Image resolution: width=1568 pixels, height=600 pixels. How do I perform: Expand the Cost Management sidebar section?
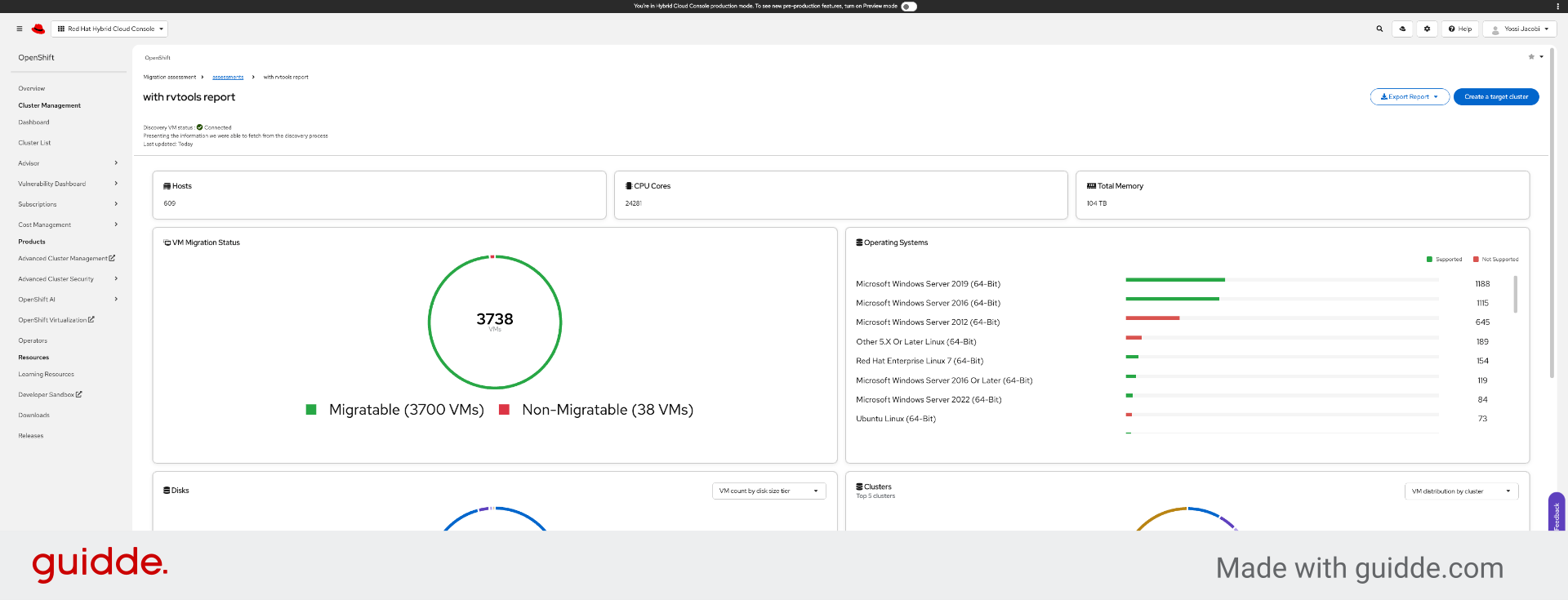[x=68, y=224]
